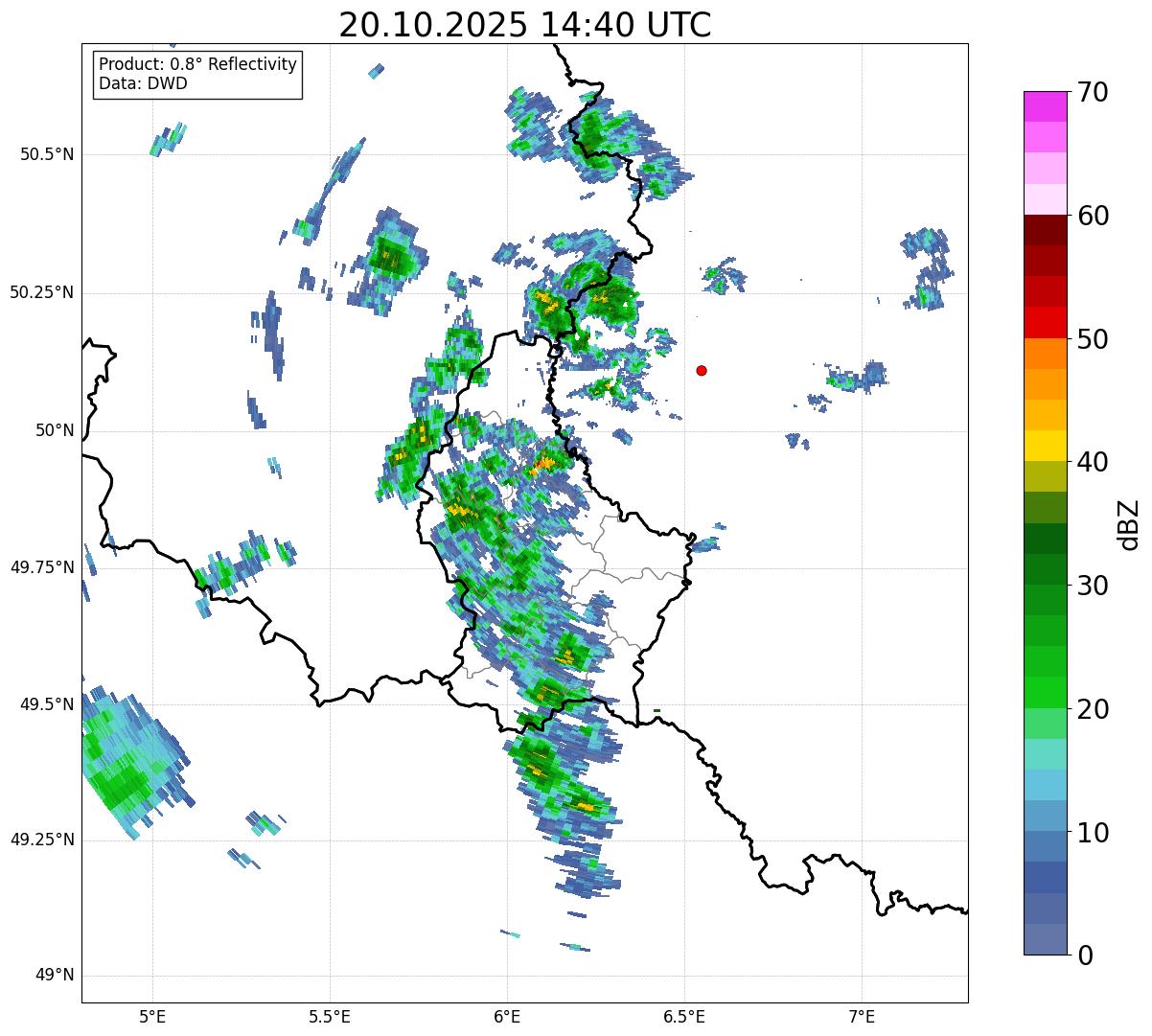Click the 6.5°E longitude label
This screenshot has height=1036, width=1152.
tap(684, 1016)
